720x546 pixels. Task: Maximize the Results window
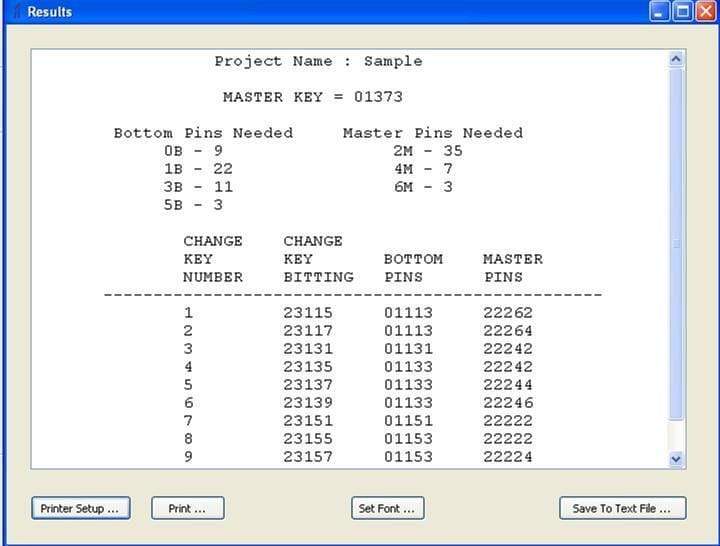point(682,12)
